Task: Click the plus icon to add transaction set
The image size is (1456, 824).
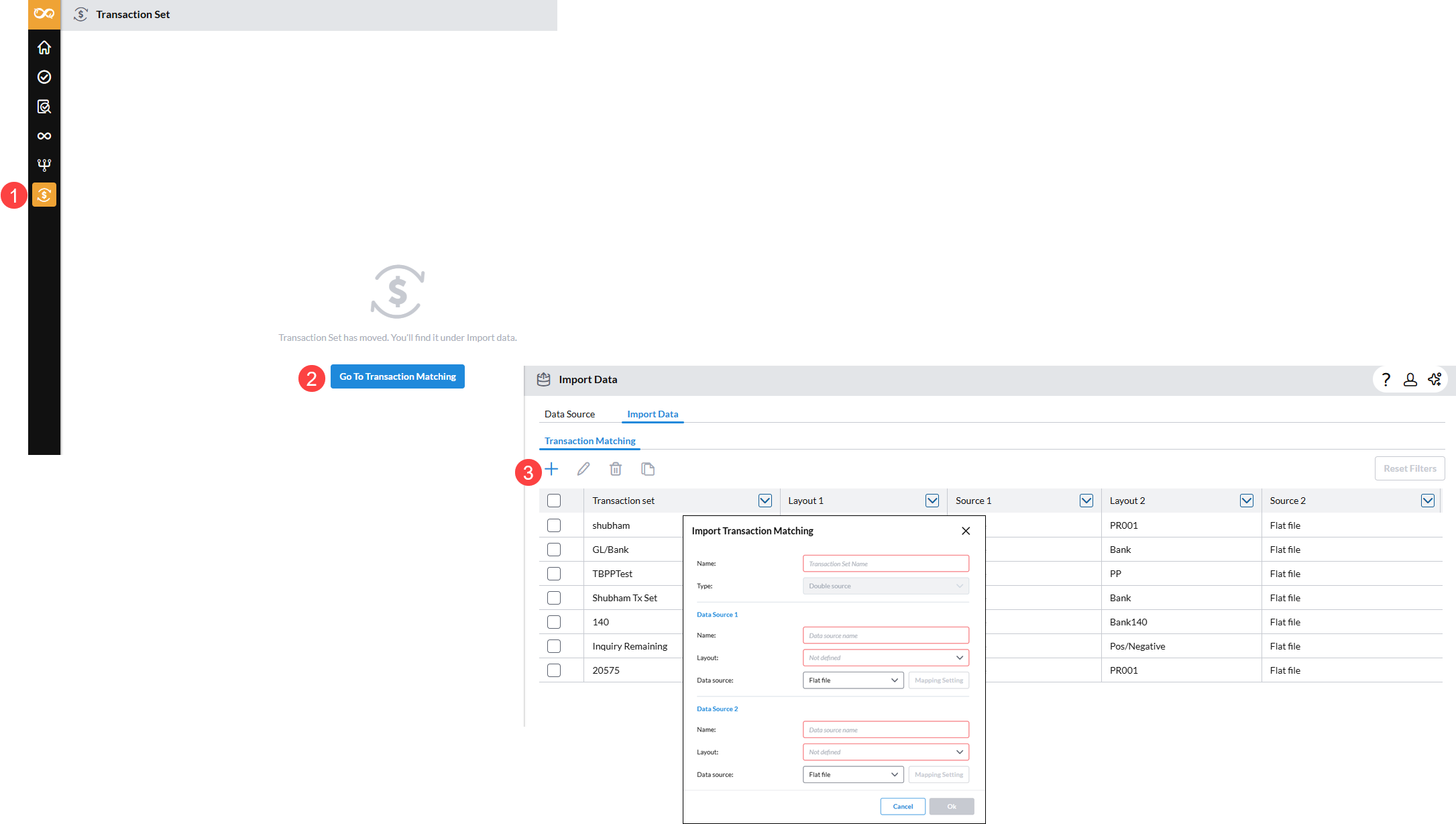Action: pos(551,469)
